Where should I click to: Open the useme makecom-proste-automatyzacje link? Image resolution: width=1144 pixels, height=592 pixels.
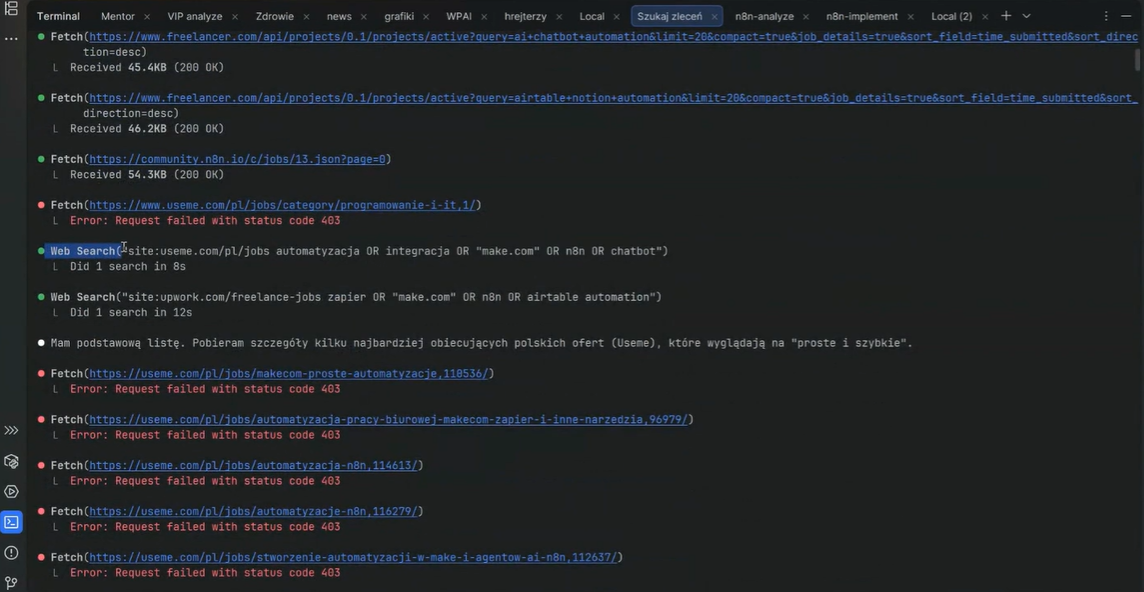[289, 373]
